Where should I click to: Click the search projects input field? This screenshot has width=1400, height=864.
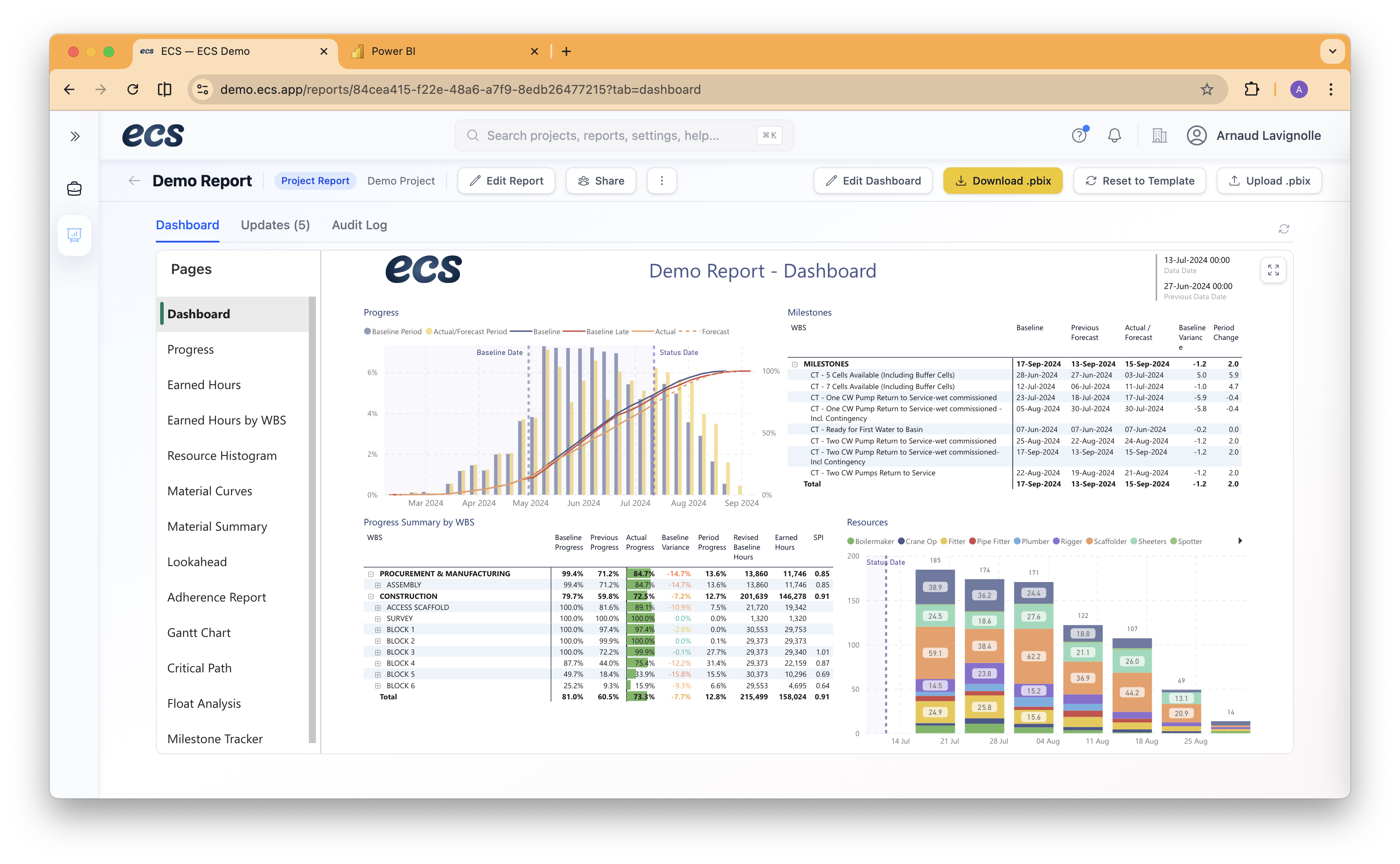click(x=623, y=135)
